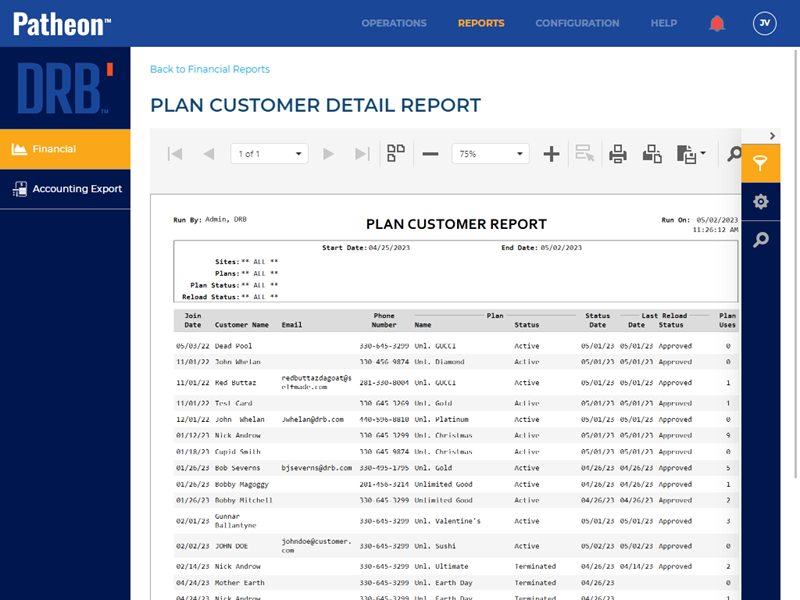800x600 pixels.
Task: Click the zoom out minus icon
Action: tap(430, 154)
